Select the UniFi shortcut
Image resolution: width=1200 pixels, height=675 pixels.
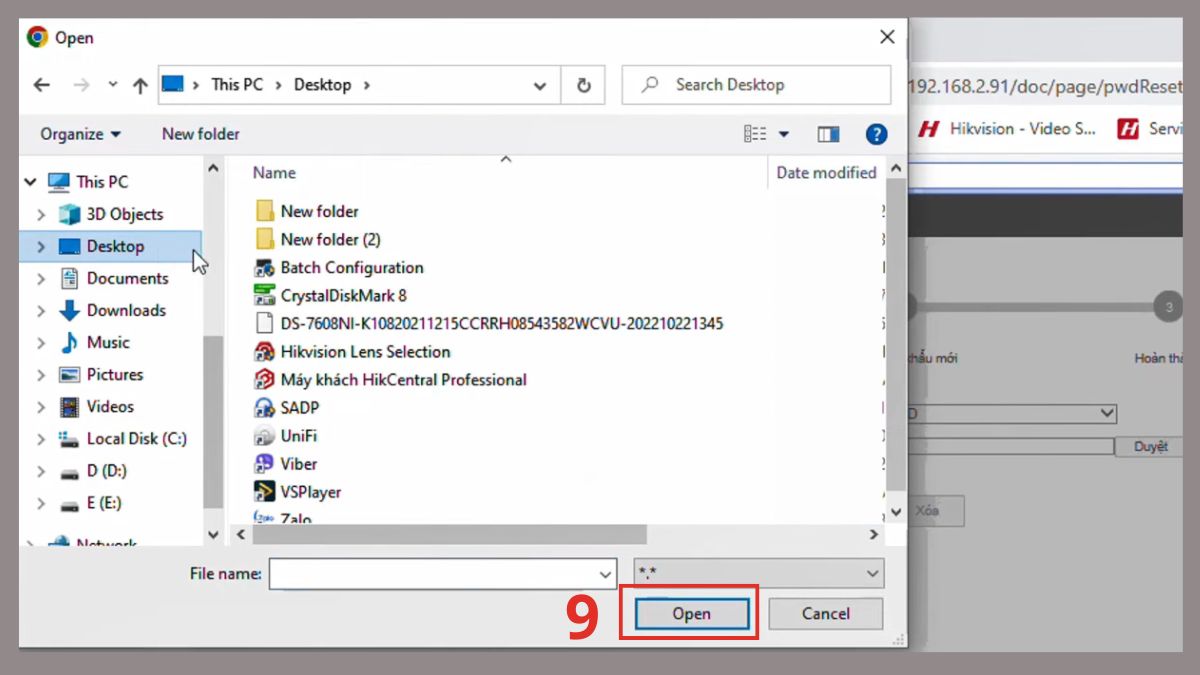pos(298,435)
